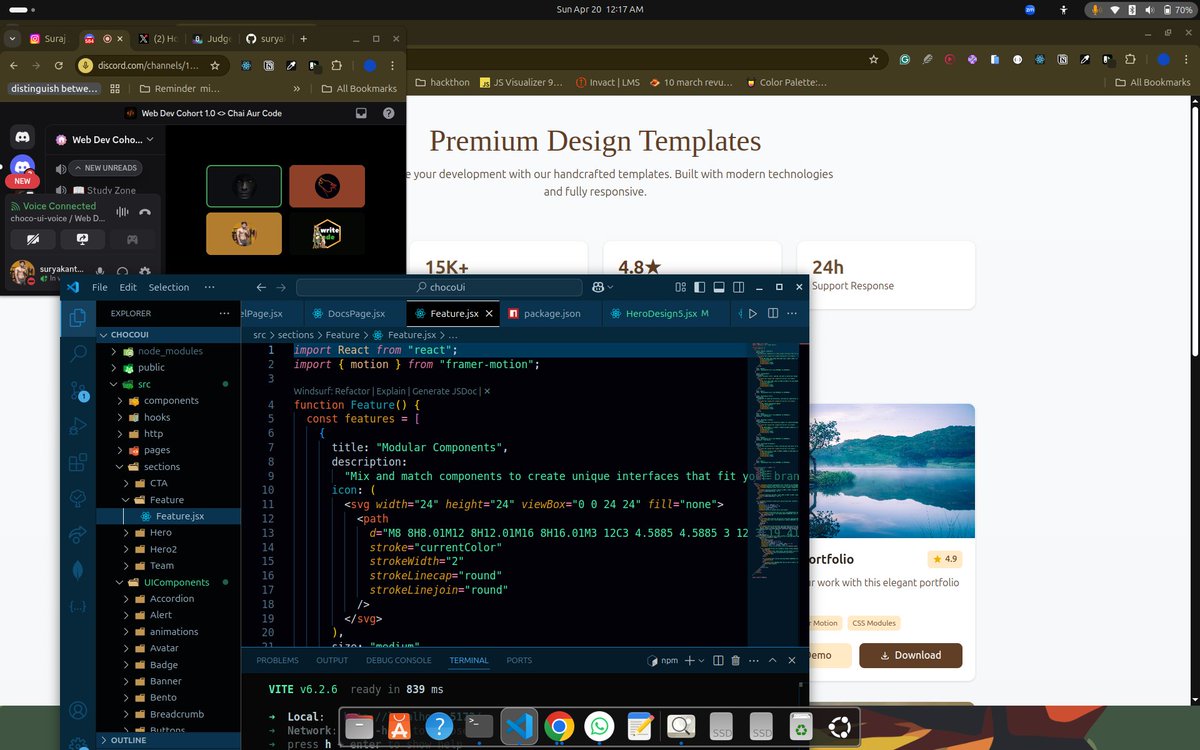Click the Download button on template card
The height and width of the screenshot is (750, 1200).
(910, 655)
